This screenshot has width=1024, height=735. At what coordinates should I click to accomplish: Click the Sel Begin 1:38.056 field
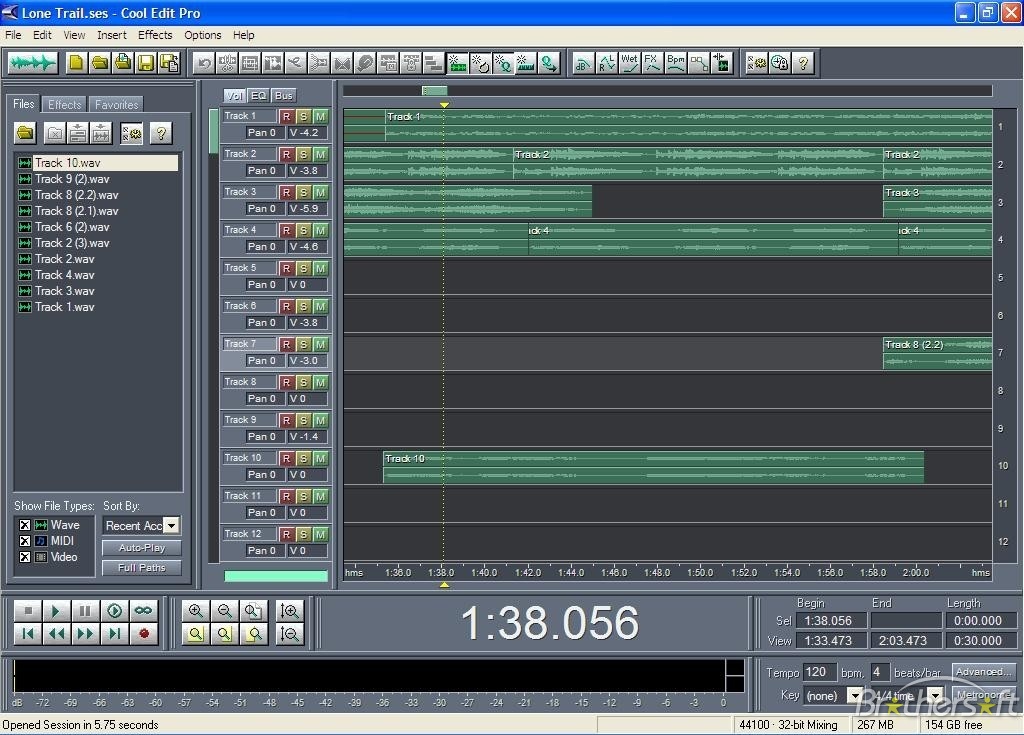(x=831, y=621)
